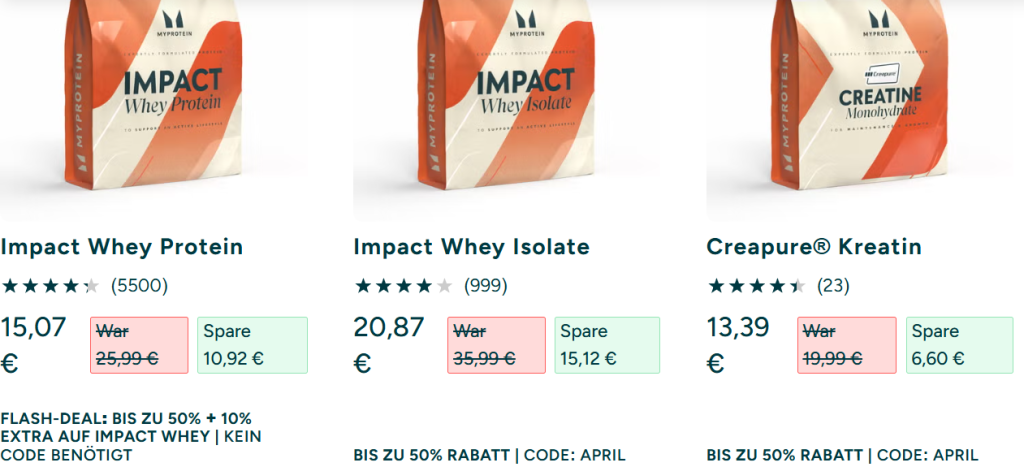The width and height of the screenshot is (1024, 467).
Task: Open the Creapure® Kreatin product link
Action: tap(814, 247)
